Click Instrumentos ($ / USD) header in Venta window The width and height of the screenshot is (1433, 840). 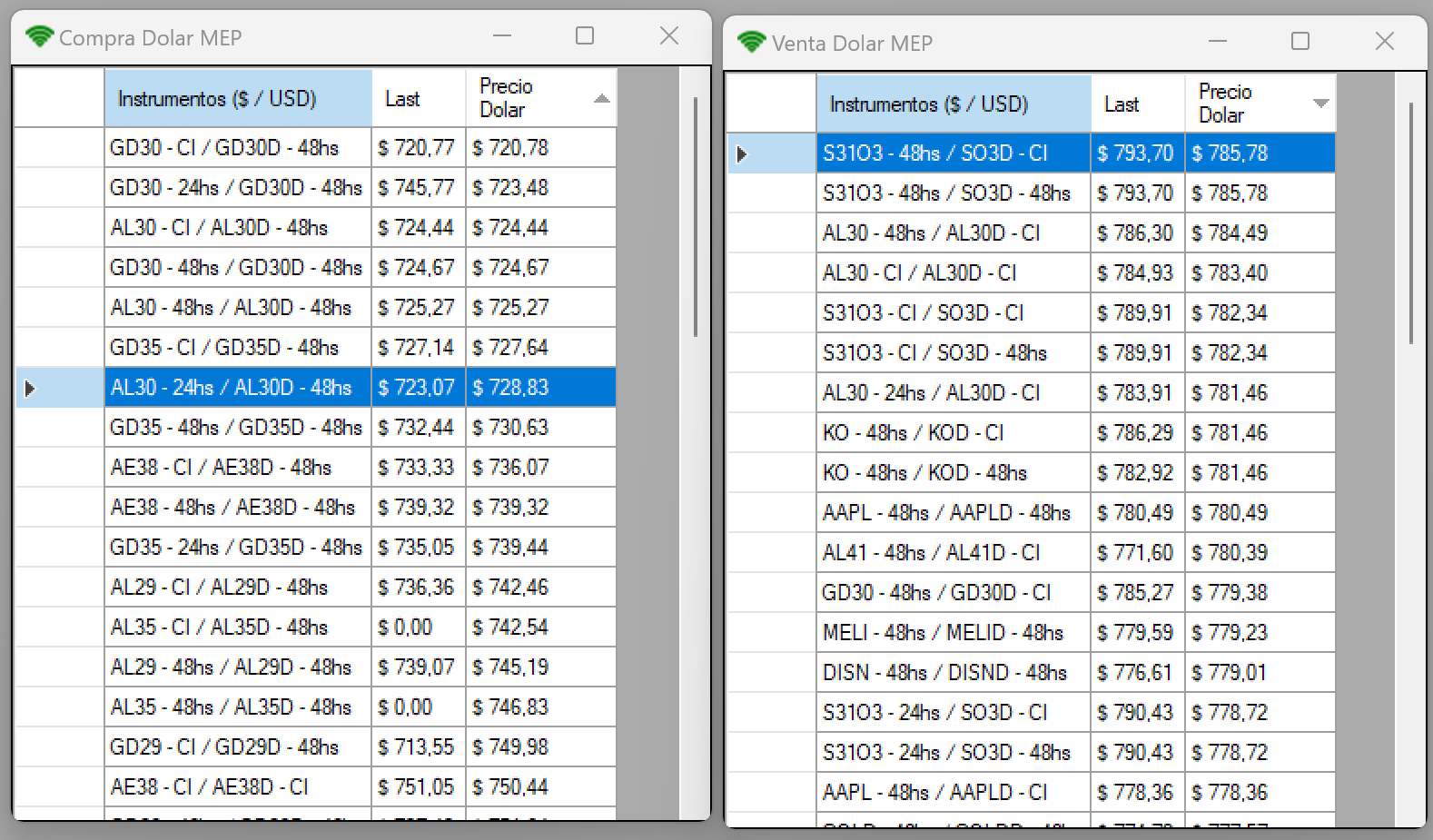coord(954,104)
